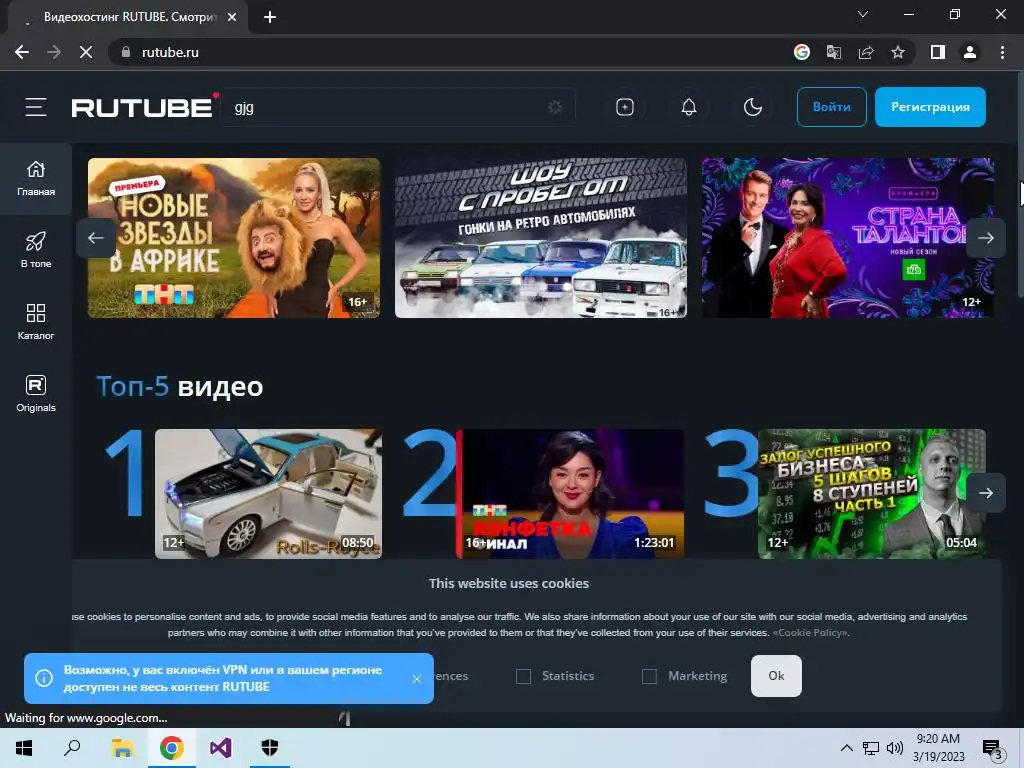The height and width of the screenshot is (768, 1024).
Task: Open Главная in the sidebar
Action: pyautogui.click(x=36, y=178)
